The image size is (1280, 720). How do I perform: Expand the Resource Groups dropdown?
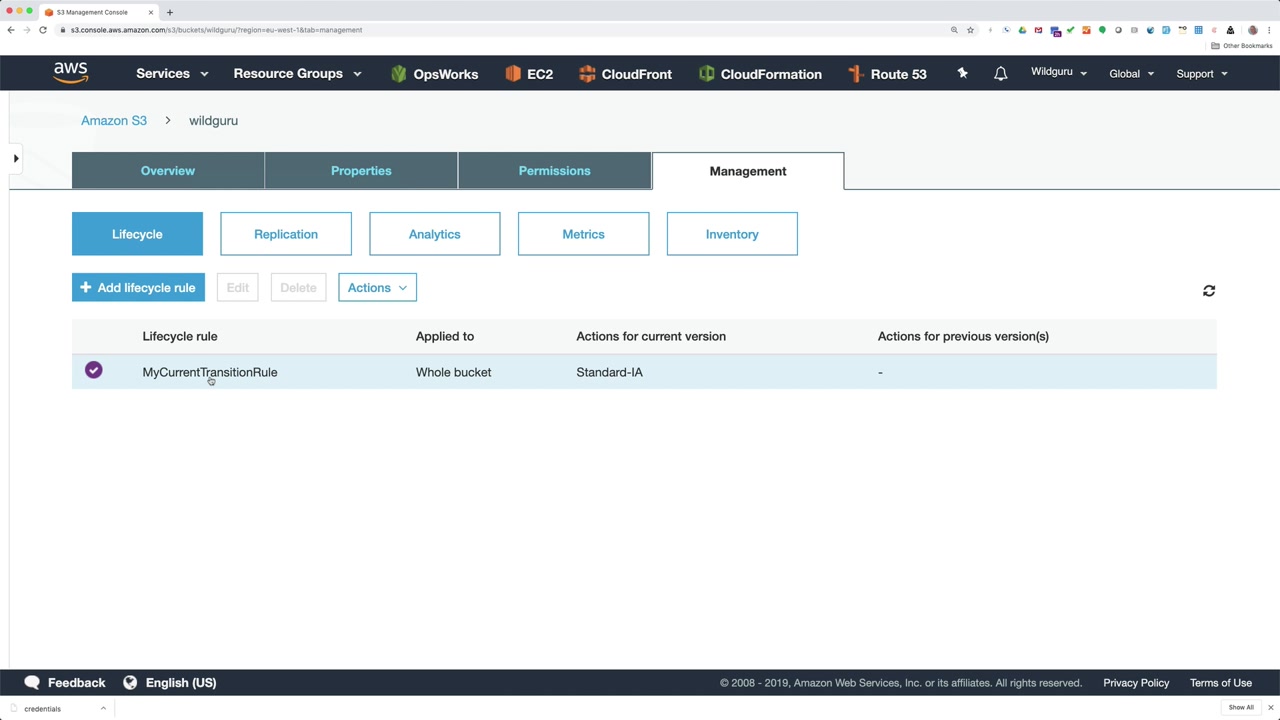297,73
